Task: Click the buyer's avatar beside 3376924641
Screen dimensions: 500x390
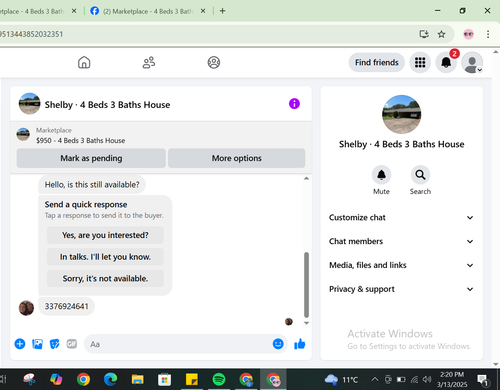Action: tap(26, 308)
